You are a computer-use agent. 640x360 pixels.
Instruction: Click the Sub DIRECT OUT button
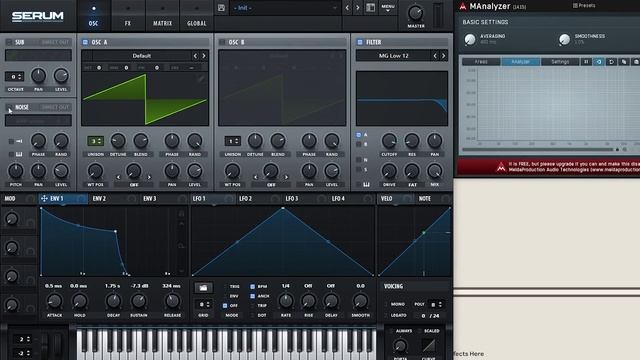click(x=55, y=42)
